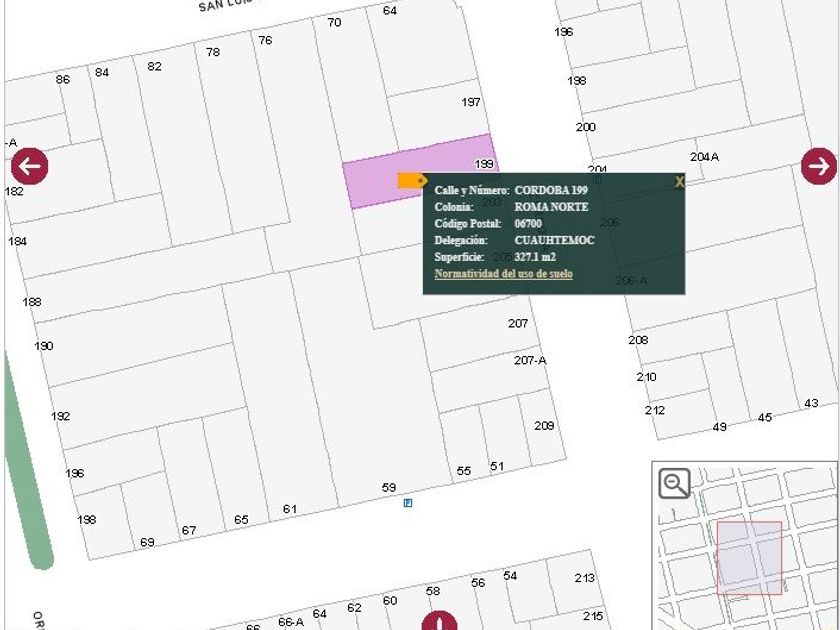Click lot number 78
840x630 pixels.
click(x=213, y=52)
